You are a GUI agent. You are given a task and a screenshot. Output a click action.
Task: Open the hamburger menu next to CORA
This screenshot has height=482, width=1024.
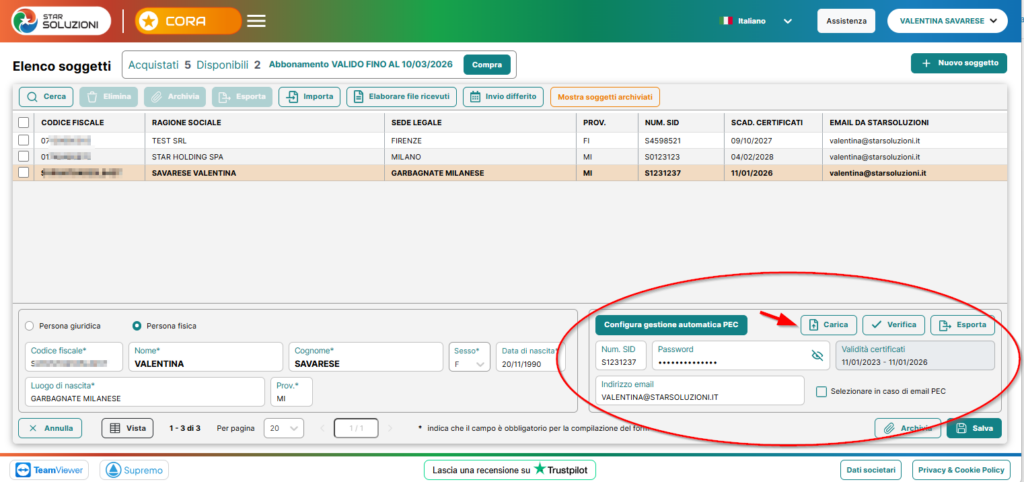tap(256, 21)
